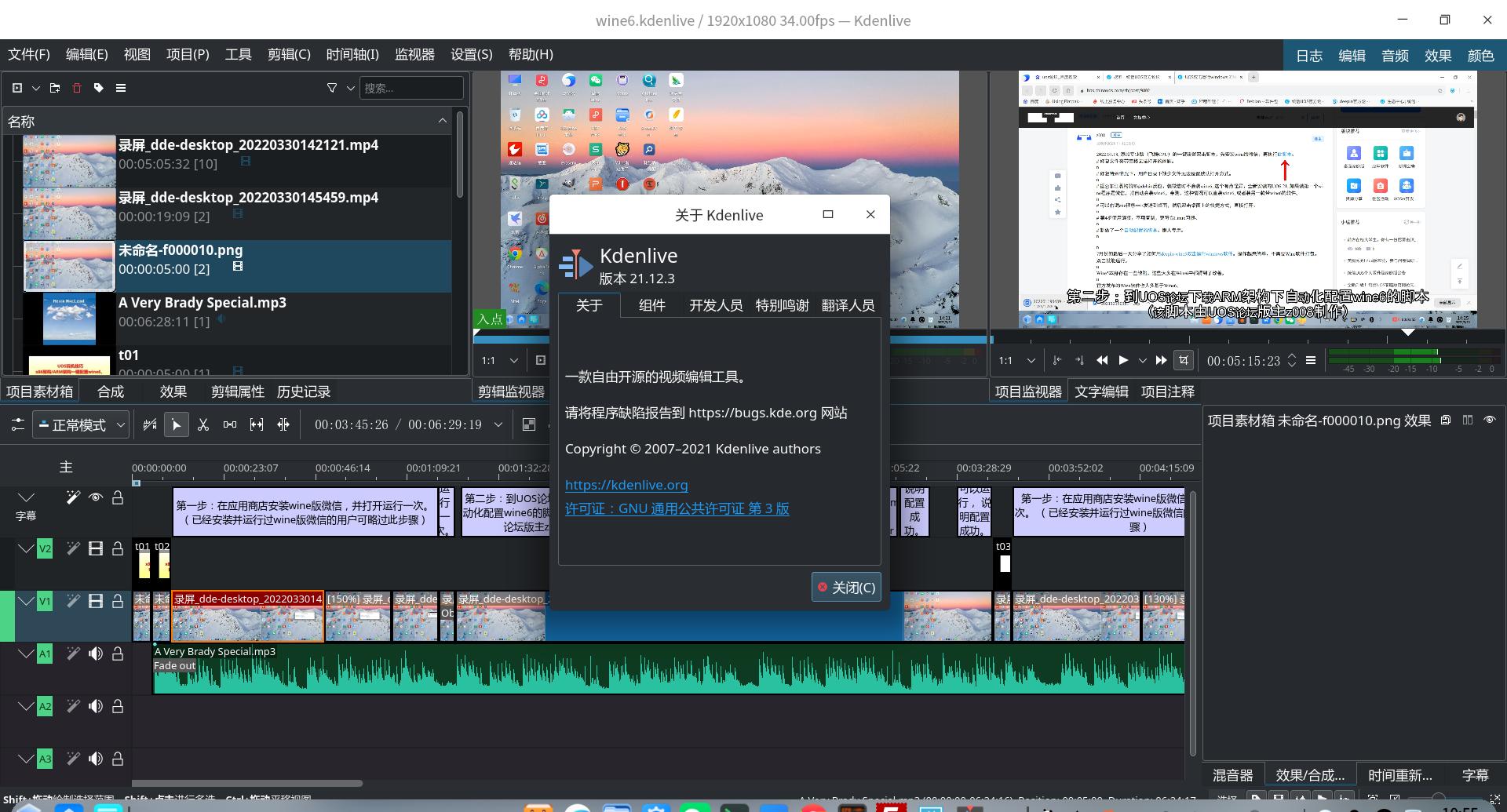1507x812 pixels.
Task: Select the spacer tool
Action: click(x=230, y=424)
